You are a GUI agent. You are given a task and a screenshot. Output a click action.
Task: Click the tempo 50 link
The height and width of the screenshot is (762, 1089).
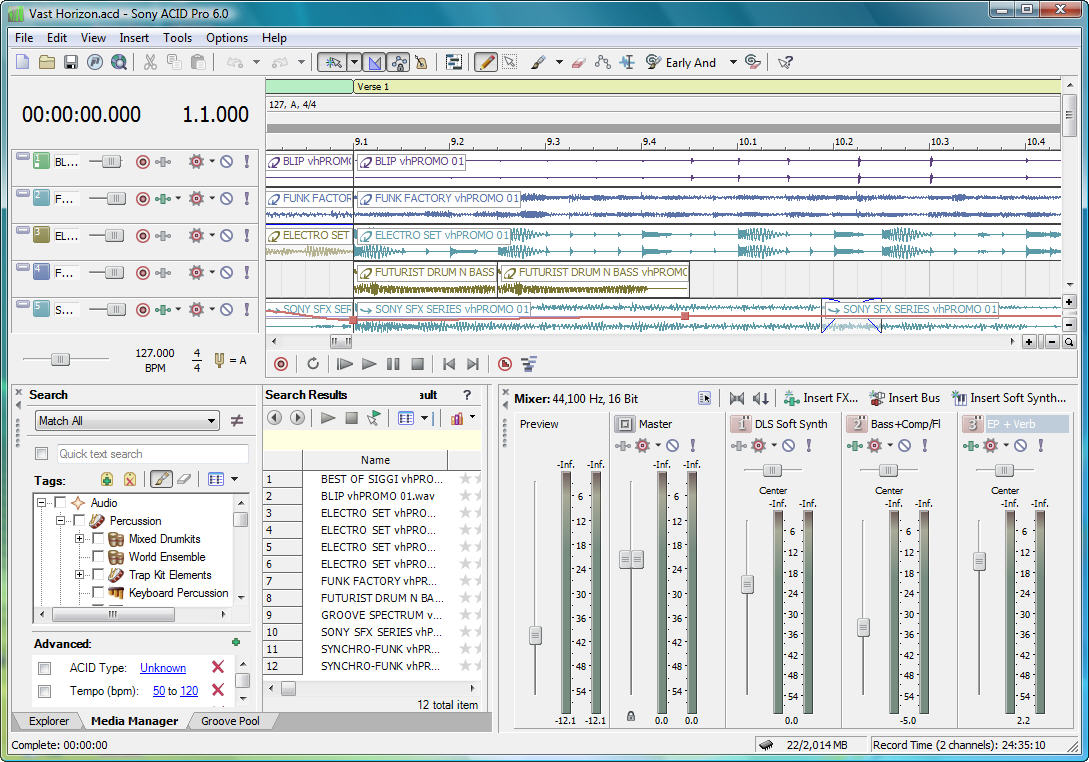click(x=159, y=691)
